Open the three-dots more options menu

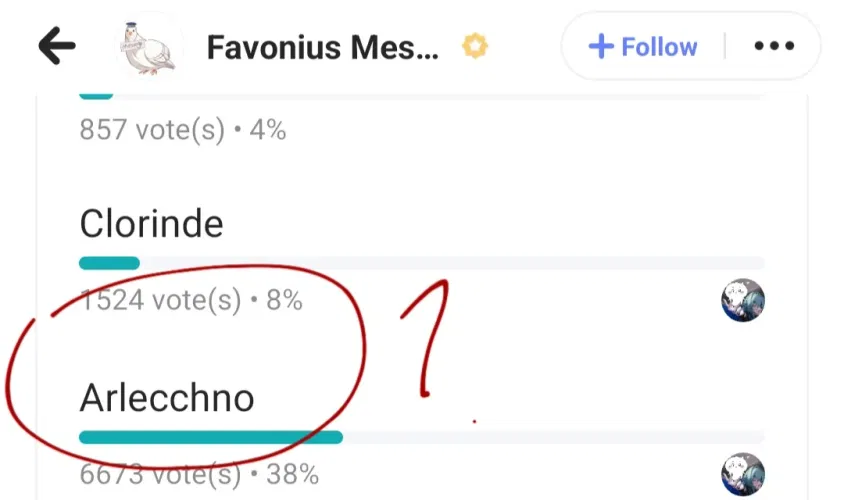773,47
